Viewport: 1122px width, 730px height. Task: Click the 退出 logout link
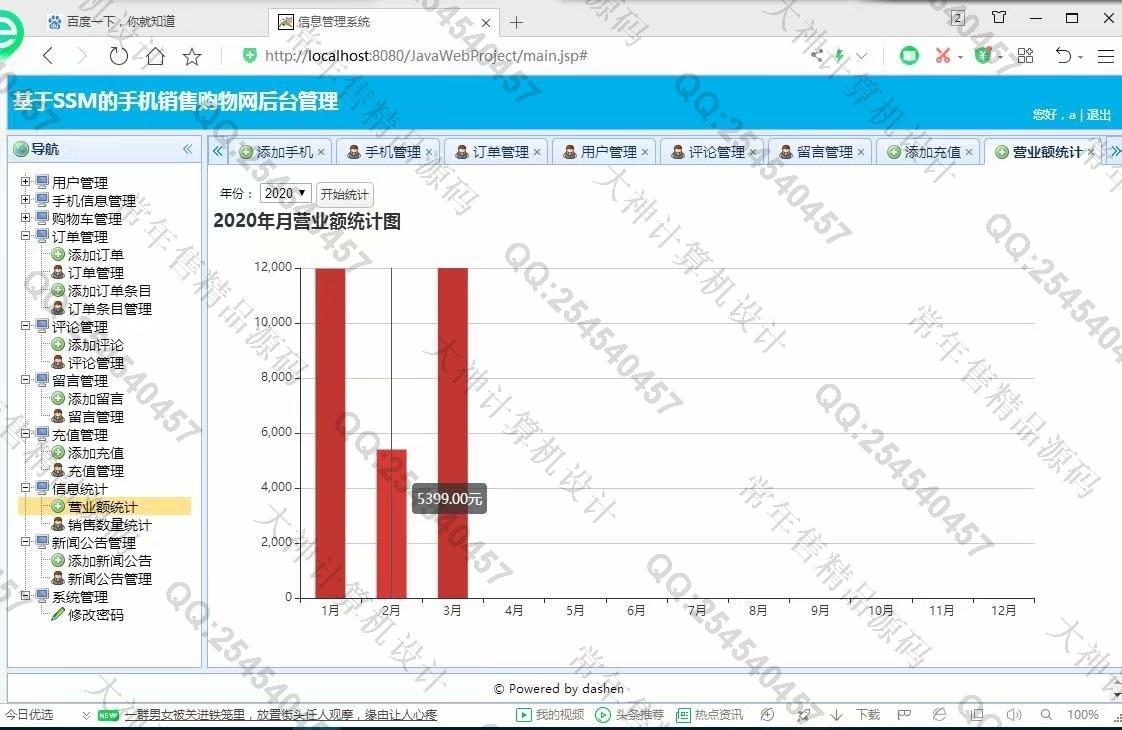click(1098, 115)
